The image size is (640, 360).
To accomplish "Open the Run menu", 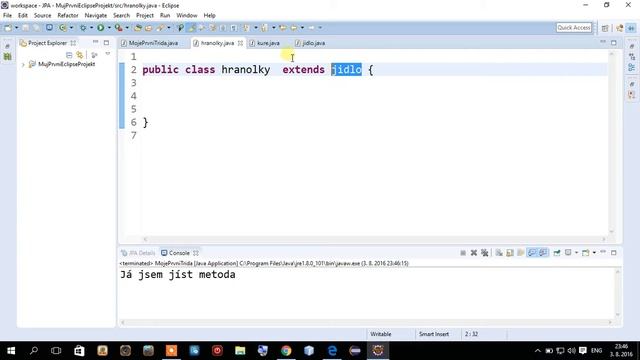I will (x=165, y=16).
